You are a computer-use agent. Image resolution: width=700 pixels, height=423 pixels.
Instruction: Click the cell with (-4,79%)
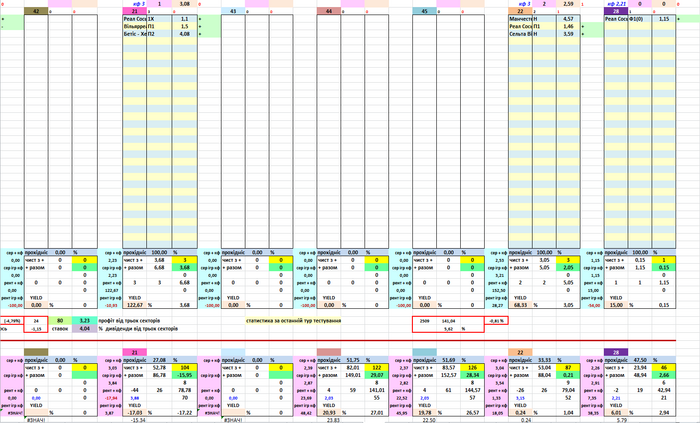click(x=12, y=321)
